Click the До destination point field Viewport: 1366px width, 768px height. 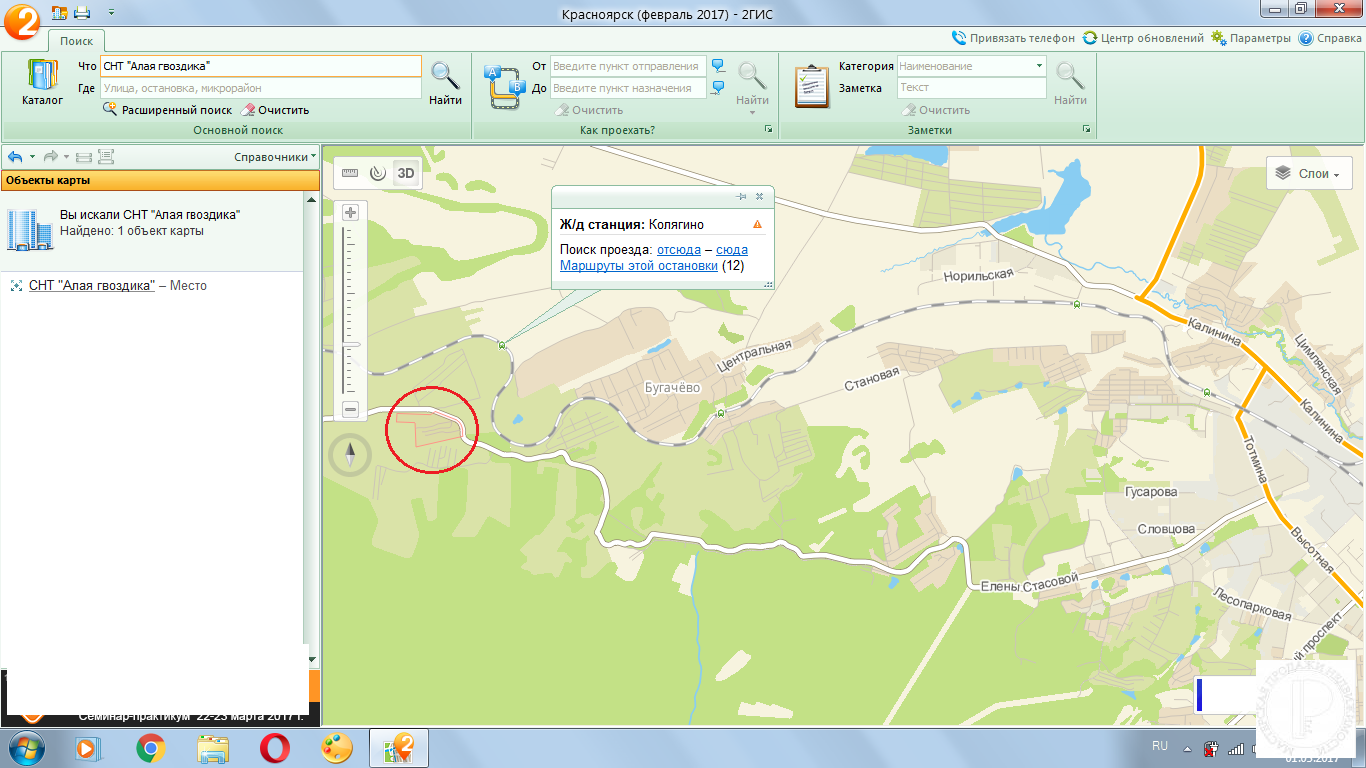coord(628,88)
